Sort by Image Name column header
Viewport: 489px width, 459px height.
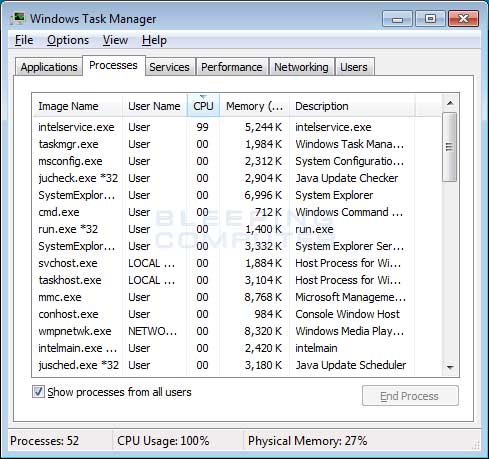pyautogui.click(x=77, y=106)
